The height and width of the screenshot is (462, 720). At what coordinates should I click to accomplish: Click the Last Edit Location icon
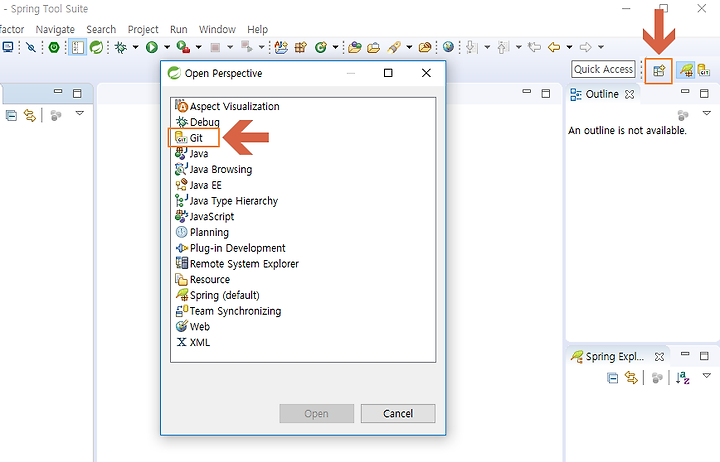tap(534, 47)
